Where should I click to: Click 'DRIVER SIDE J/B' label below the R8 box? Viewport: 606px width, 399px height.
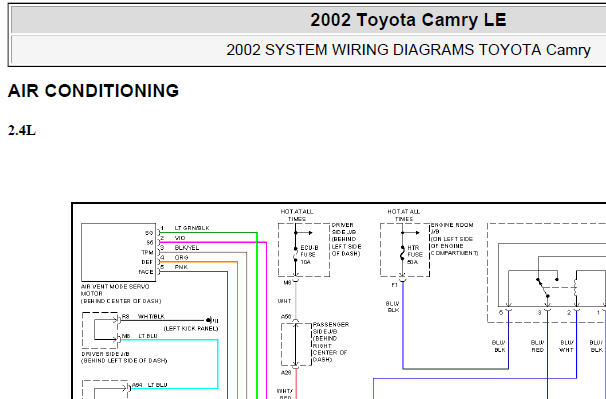(106, 354)
